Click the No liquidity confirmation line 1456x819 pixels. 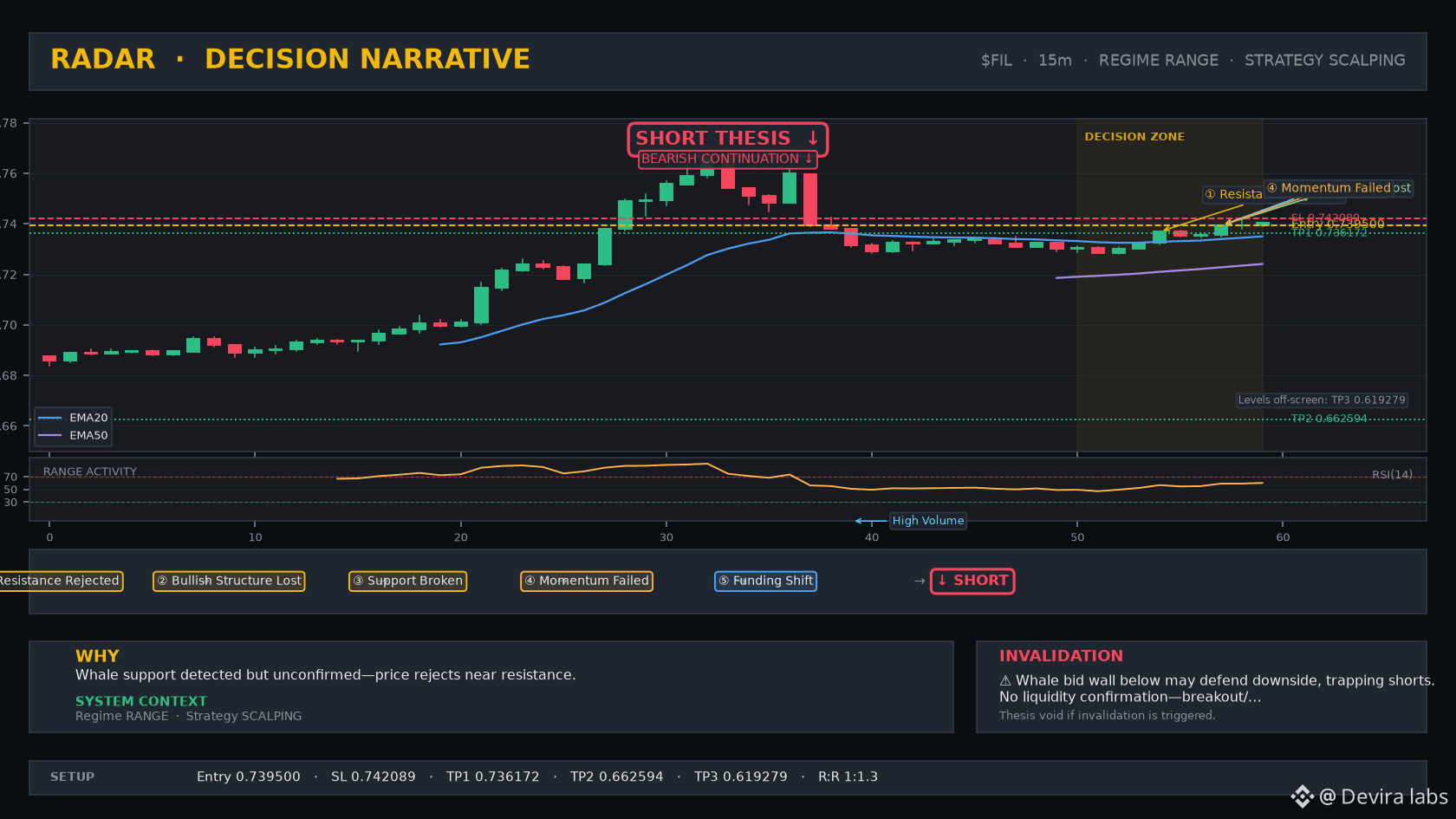click(1130, 697)
